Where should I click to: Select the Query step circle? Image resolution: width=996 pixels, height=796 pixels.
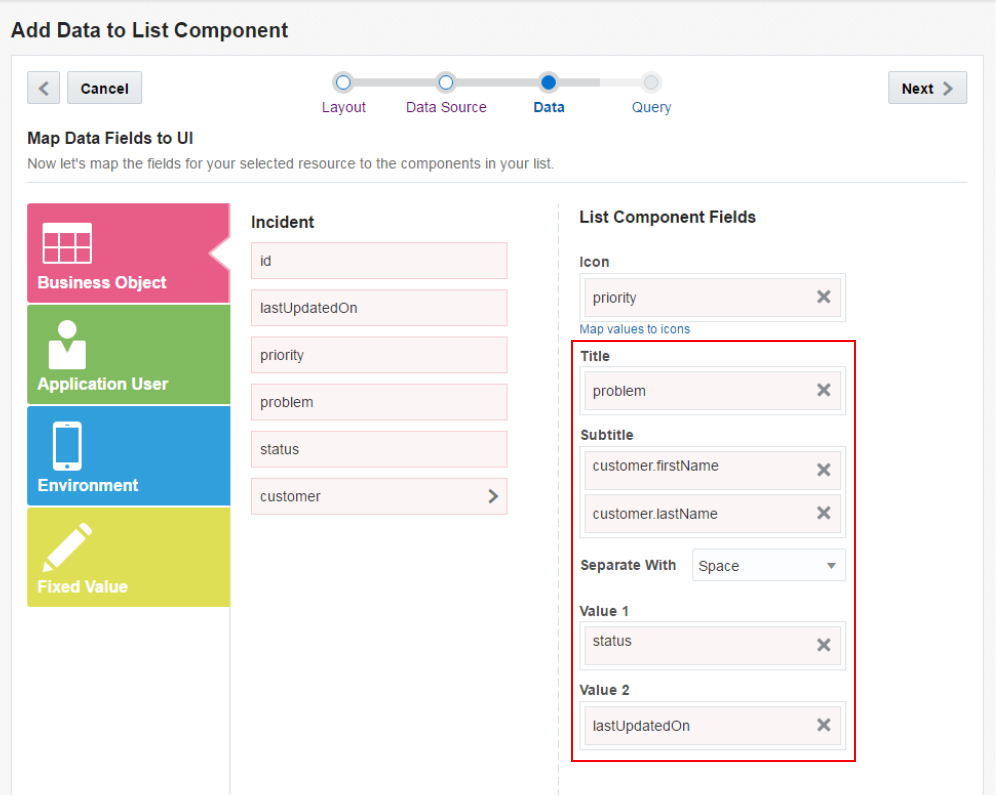click(650, 83)
